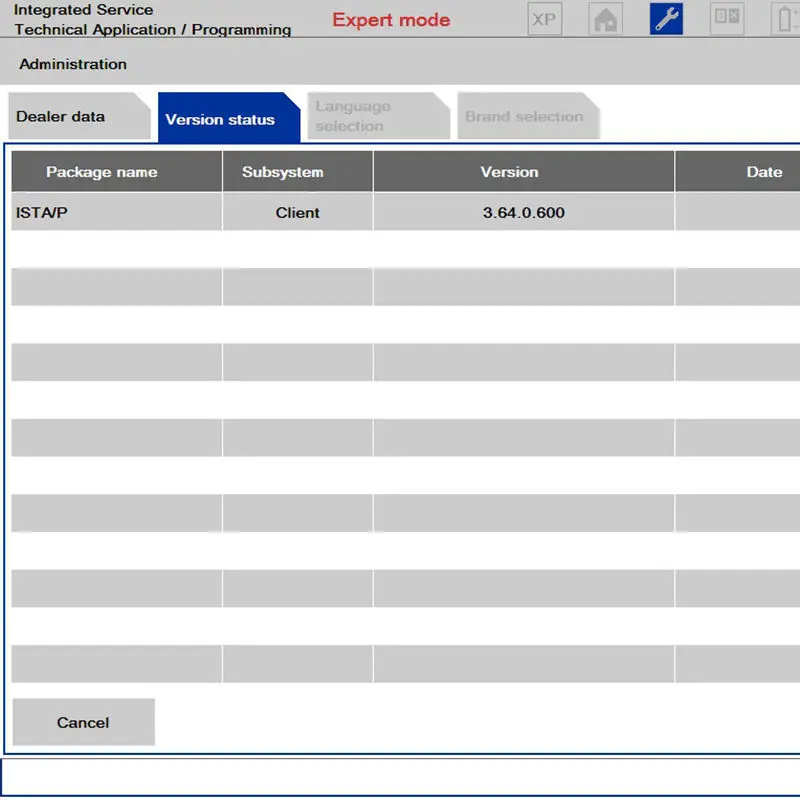Switch to the Version status tab

click(229, 117)
